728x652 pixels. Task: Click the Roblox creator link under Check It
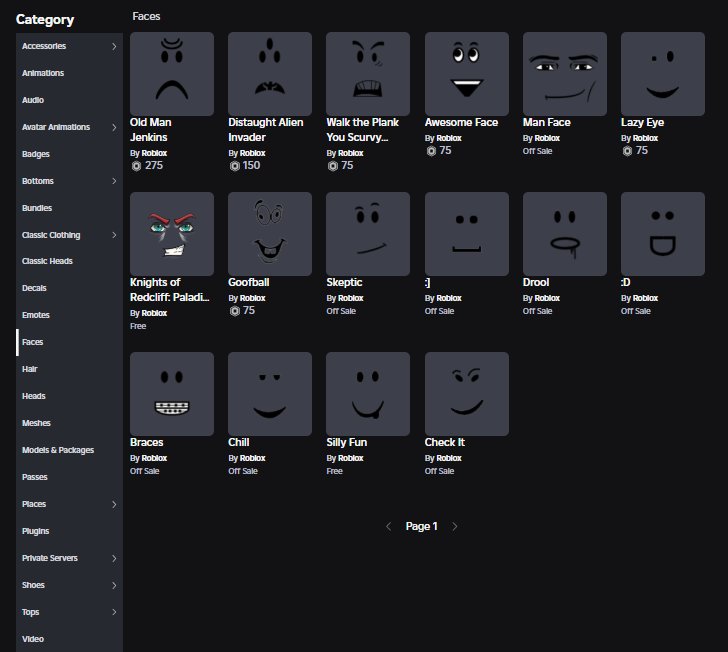coord(449,458)
